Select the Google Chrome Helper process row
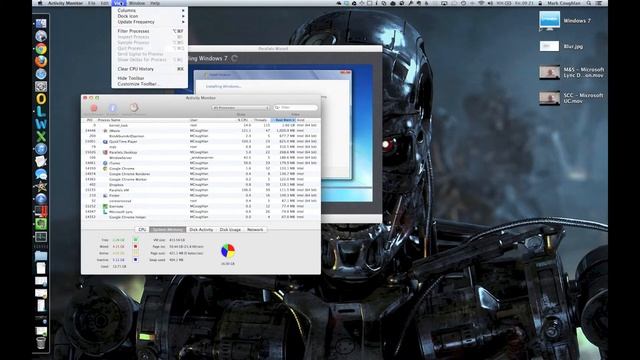The height and width of the screenshot is (360, 640). tap(200, 217)
